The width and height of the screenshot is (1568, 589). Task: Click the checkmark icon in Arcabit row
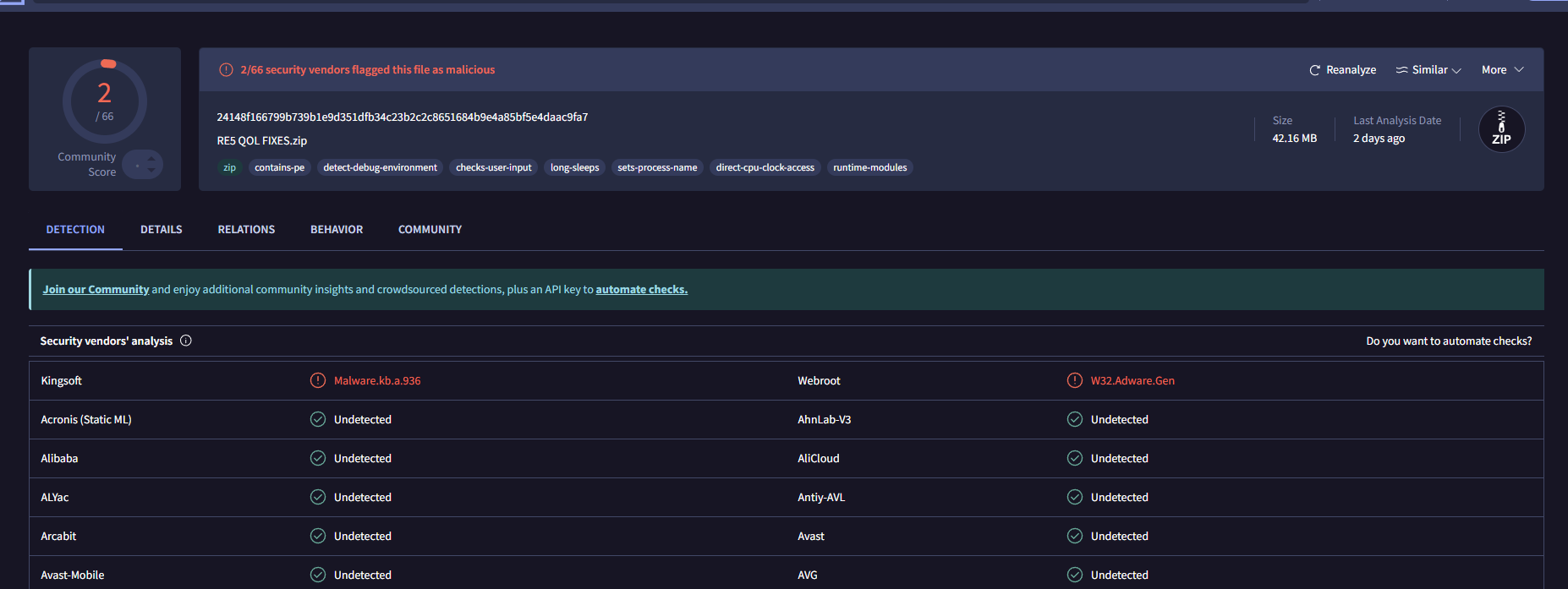tap(318, 536)
